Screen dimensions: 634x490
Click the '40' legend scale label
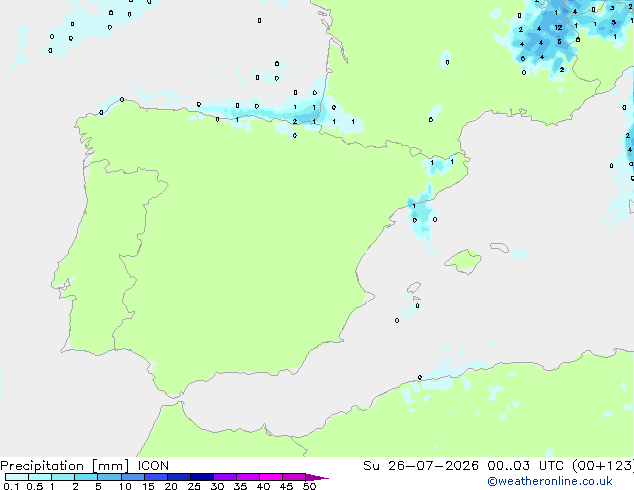pyautogui.click(x=263, y=486)
